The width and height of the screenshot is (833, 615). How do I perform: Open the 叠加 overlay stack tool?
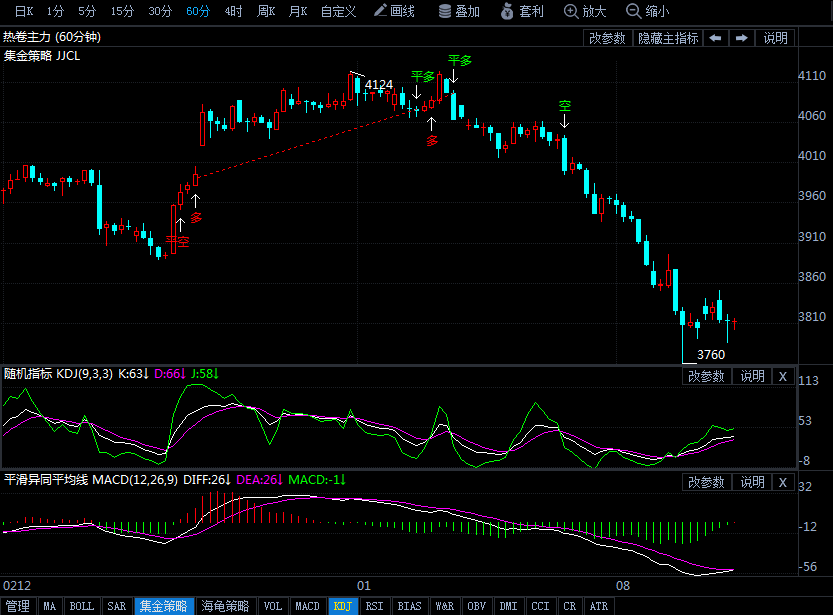[x=460, y=11]
